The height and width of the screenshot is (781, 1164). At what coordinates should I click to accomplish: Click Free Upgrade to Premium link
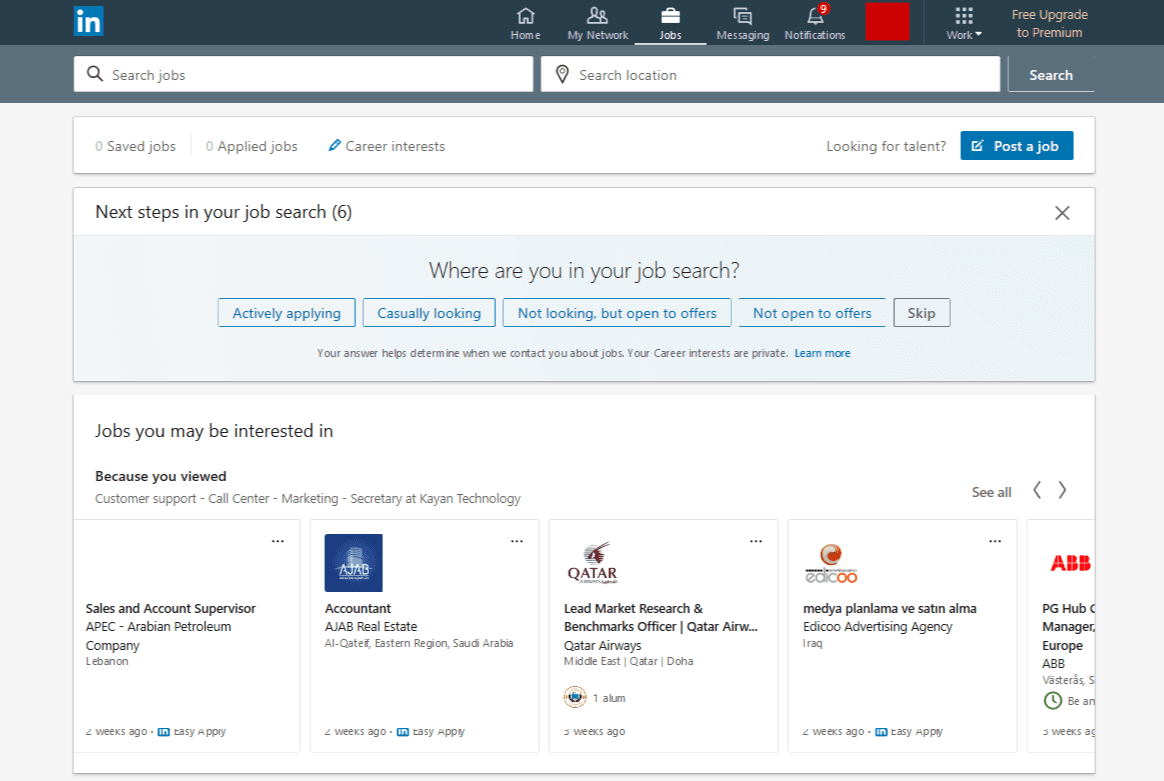(1050, 23)
